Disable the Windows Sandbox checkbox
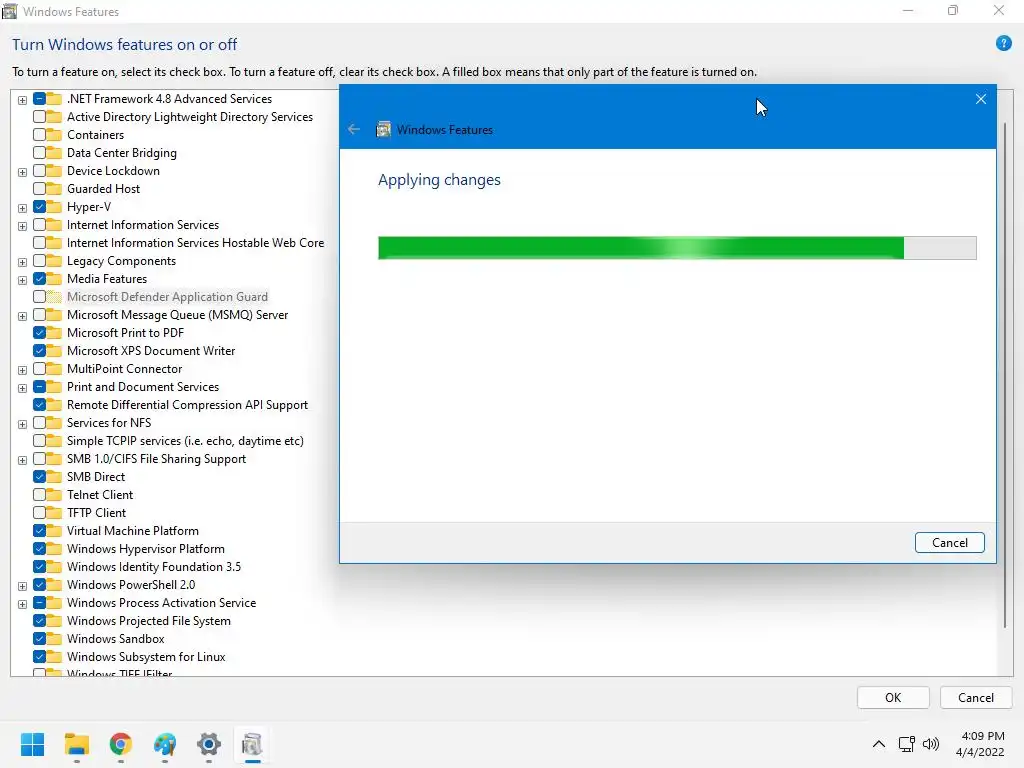This screenshot has height=768, width=1024. (39, 639)
